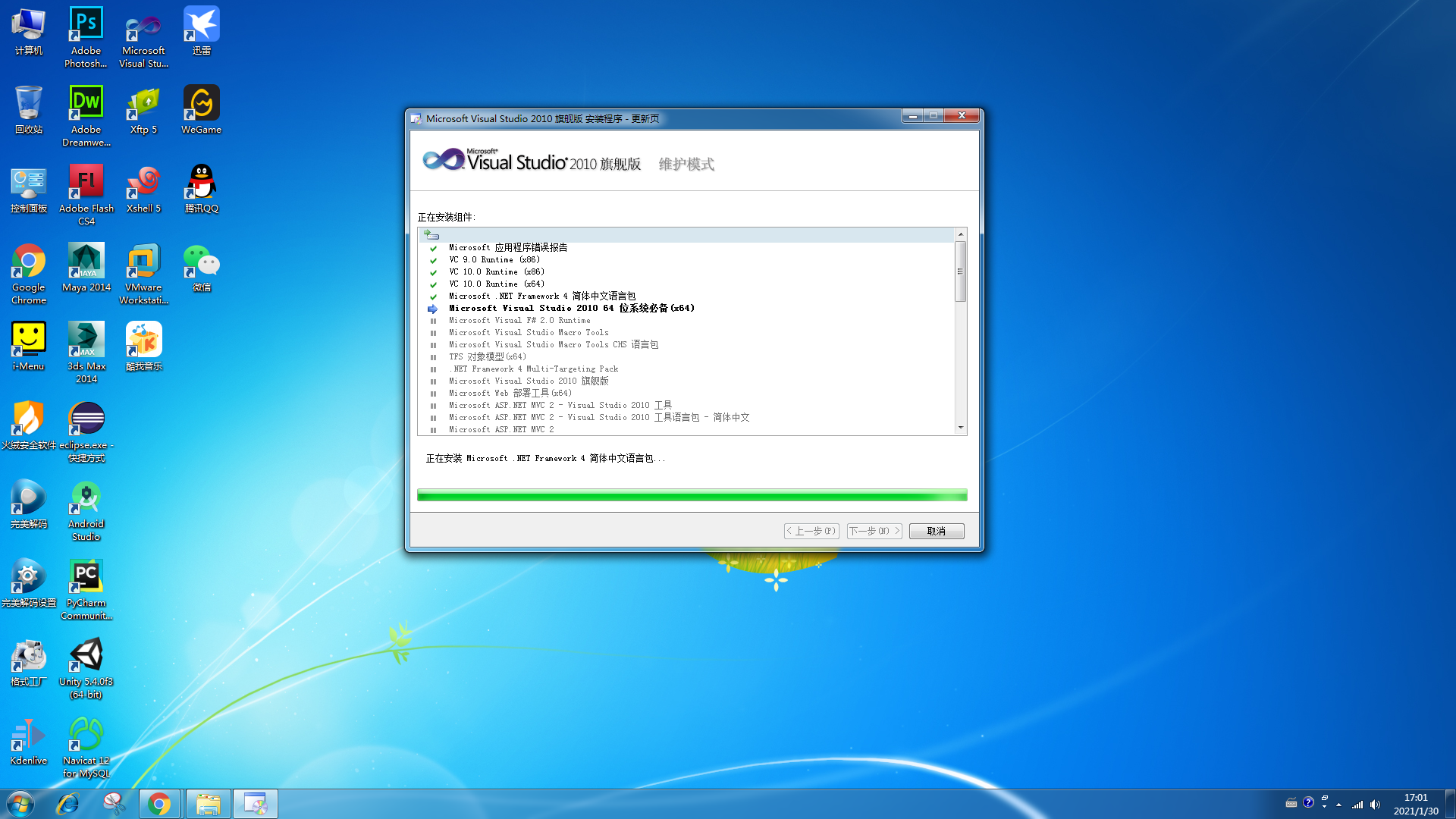Click the component list scroll-down arrow
The image size is (1456, 819).
click(960, 428)
